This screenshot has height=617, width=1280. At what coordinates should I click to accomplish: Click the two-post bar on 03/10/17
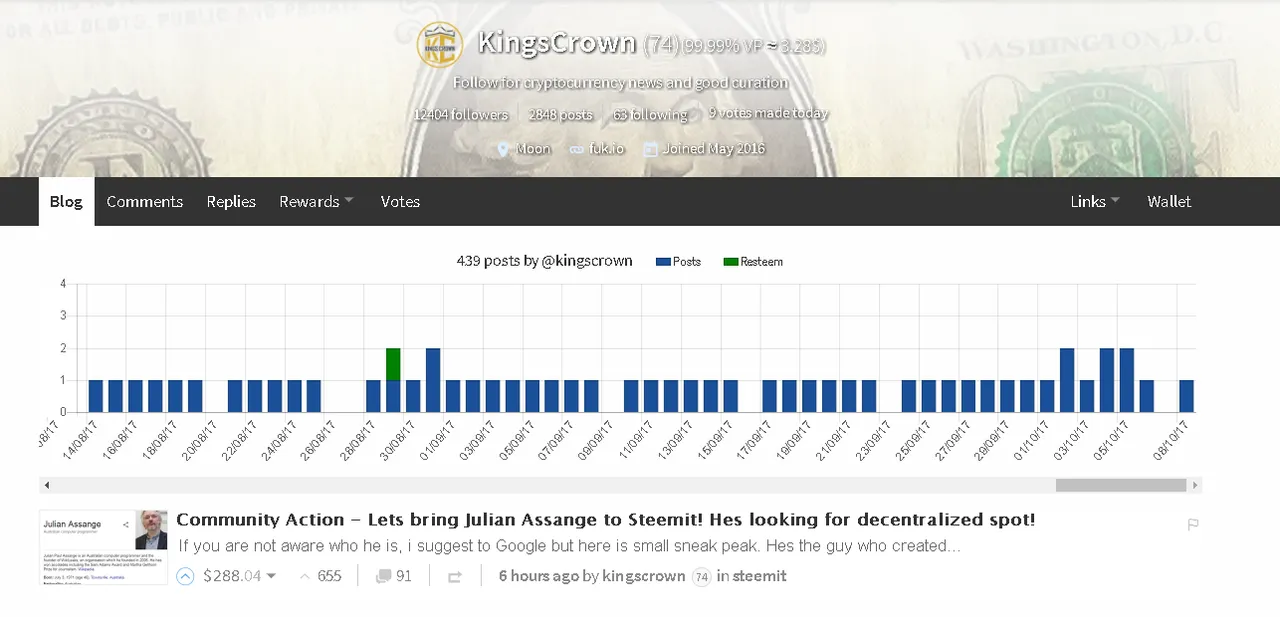(1067, 380)
